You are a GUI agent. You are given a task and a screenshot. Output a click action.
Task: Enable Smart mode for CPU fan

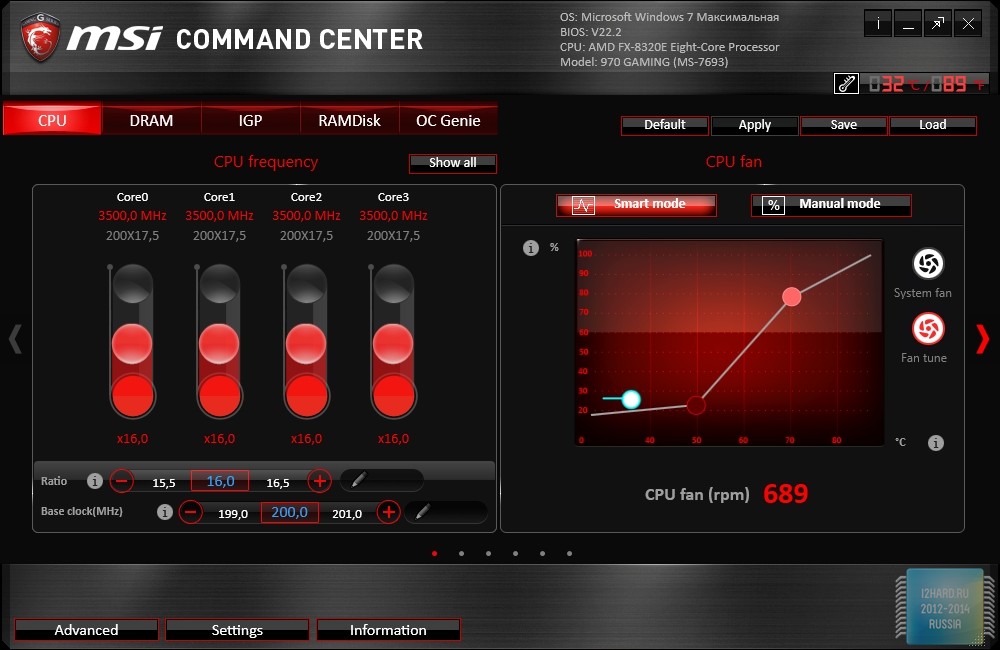pyautogui.click(x=636, y=205)
